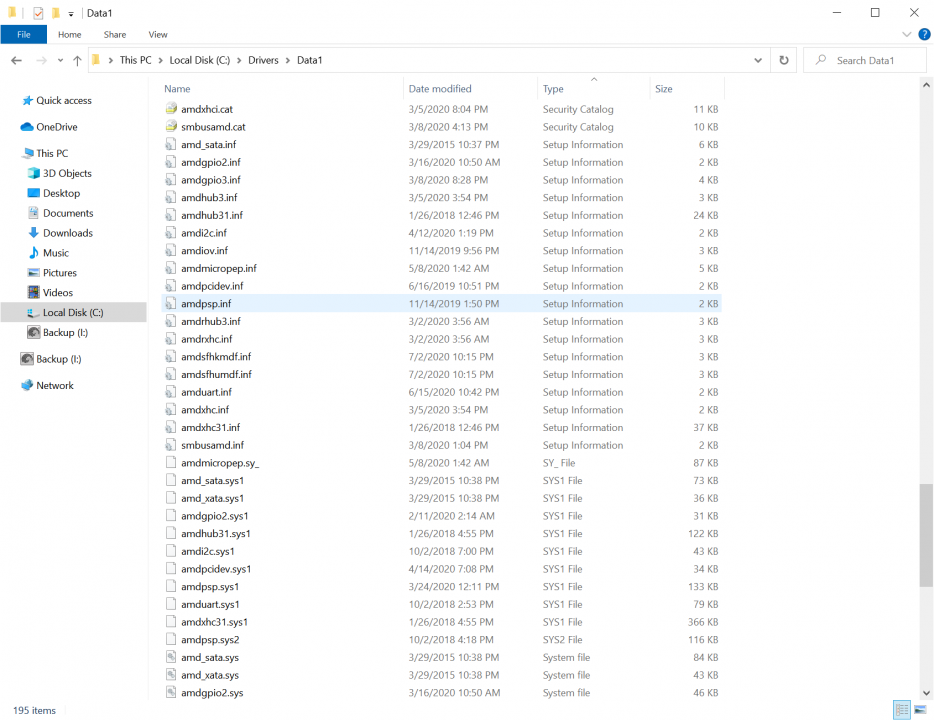Click the refresh icon in the address bar
Screen dimensions: 934x720
(x=784, y=60)
